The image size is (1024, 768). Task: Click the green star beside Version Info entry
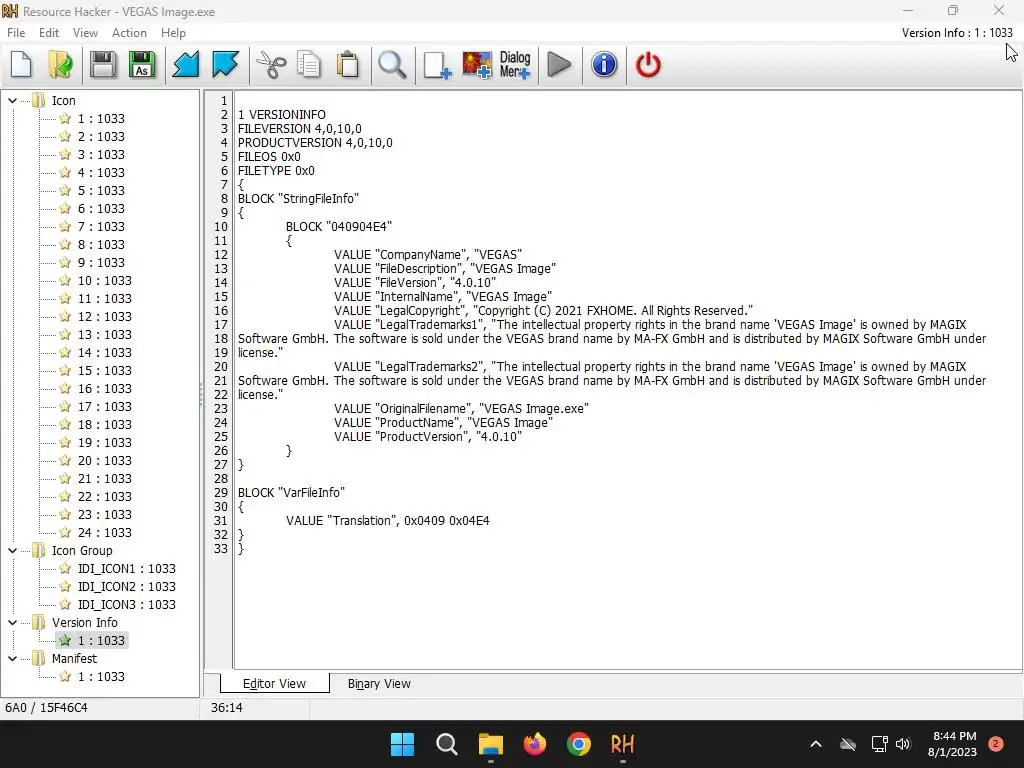(x=65, y=640)
